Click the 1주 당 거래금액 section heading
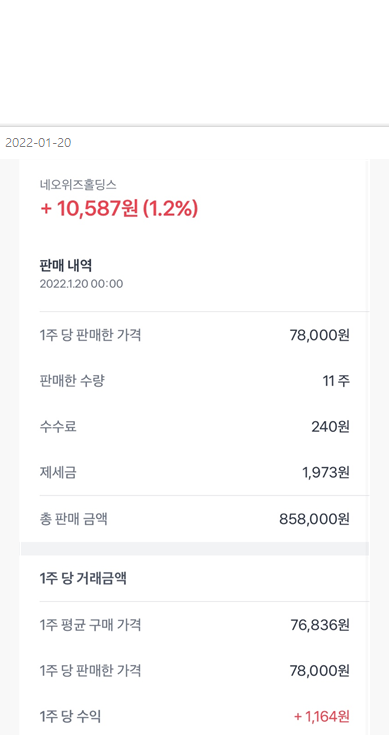389x735 pixels. pyautogui.click(x=83, y=579)
